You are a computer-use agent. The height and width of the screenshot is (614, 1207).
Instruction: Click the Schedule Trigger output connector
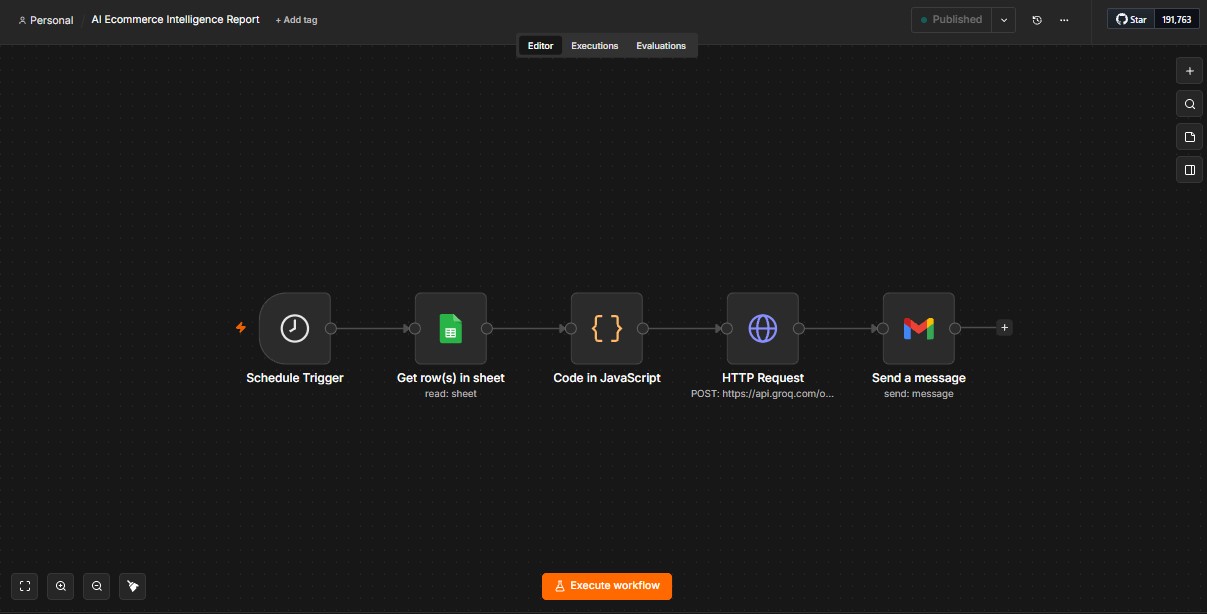point(331,328)
